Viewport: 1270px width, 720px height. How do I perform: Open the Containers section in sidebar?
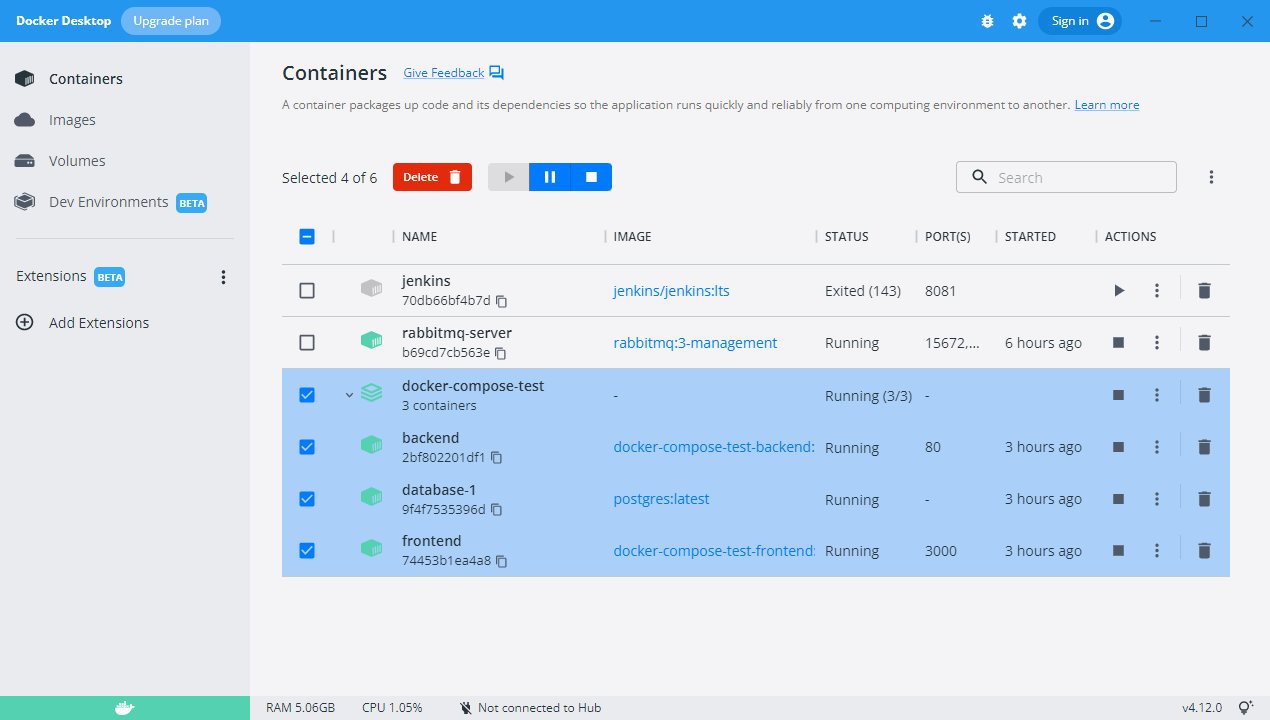point(85,78)
